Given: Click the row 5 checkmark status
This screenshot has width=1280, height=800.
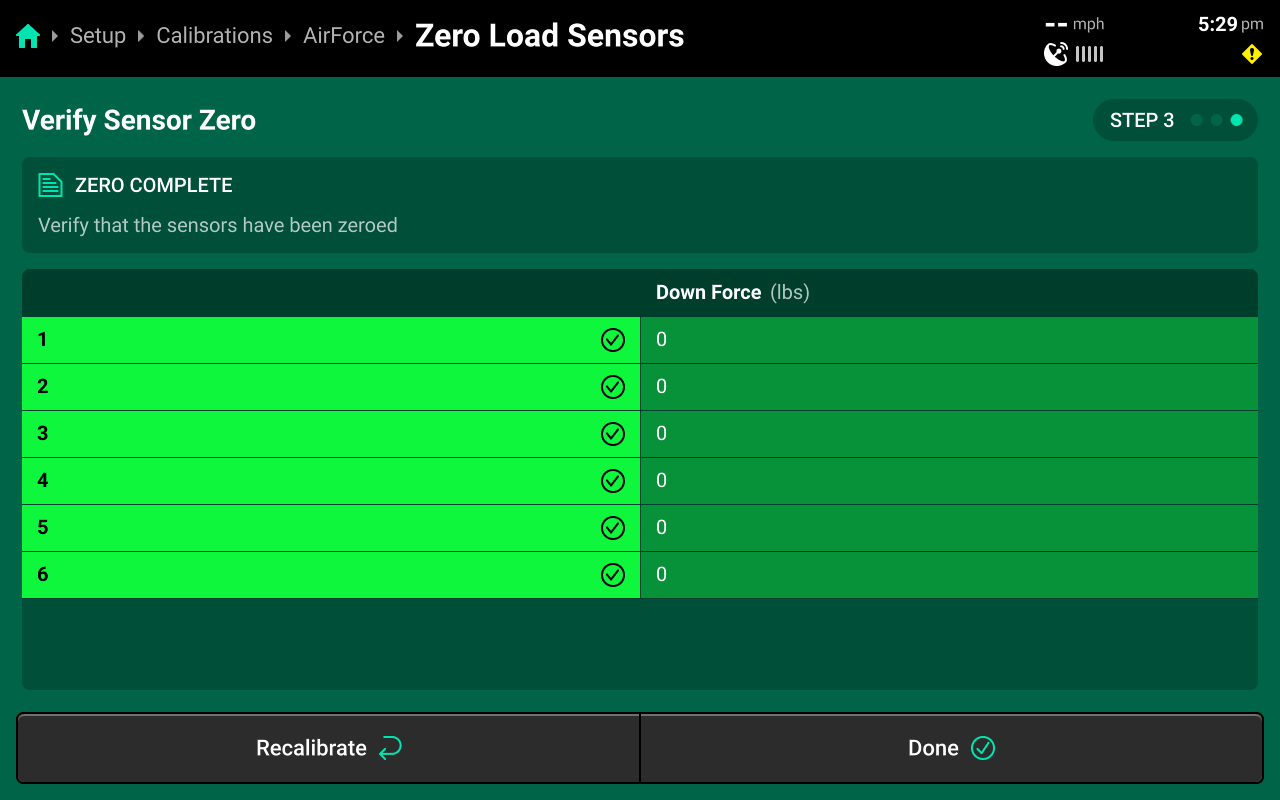Looking at the screenshot, I should (613, 528).
